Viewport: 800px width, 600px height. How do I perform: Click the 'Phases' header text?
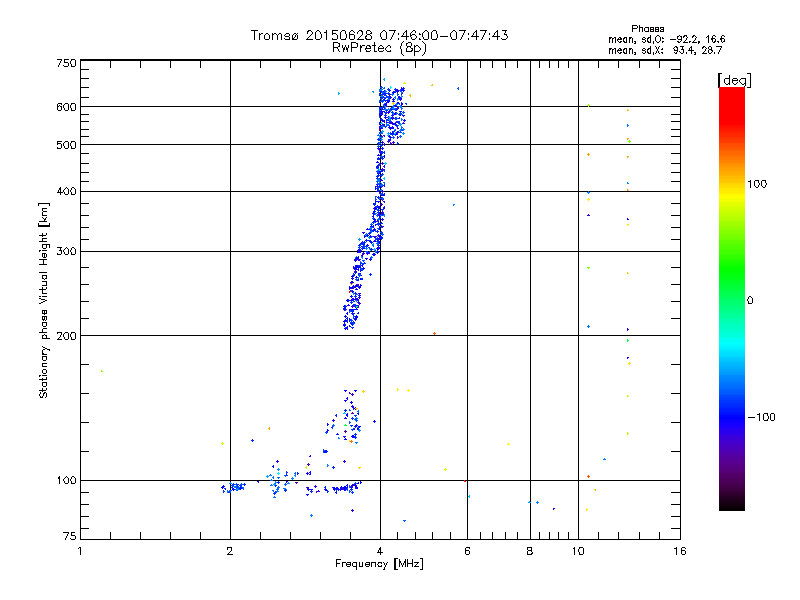click(x=647, y=29)
